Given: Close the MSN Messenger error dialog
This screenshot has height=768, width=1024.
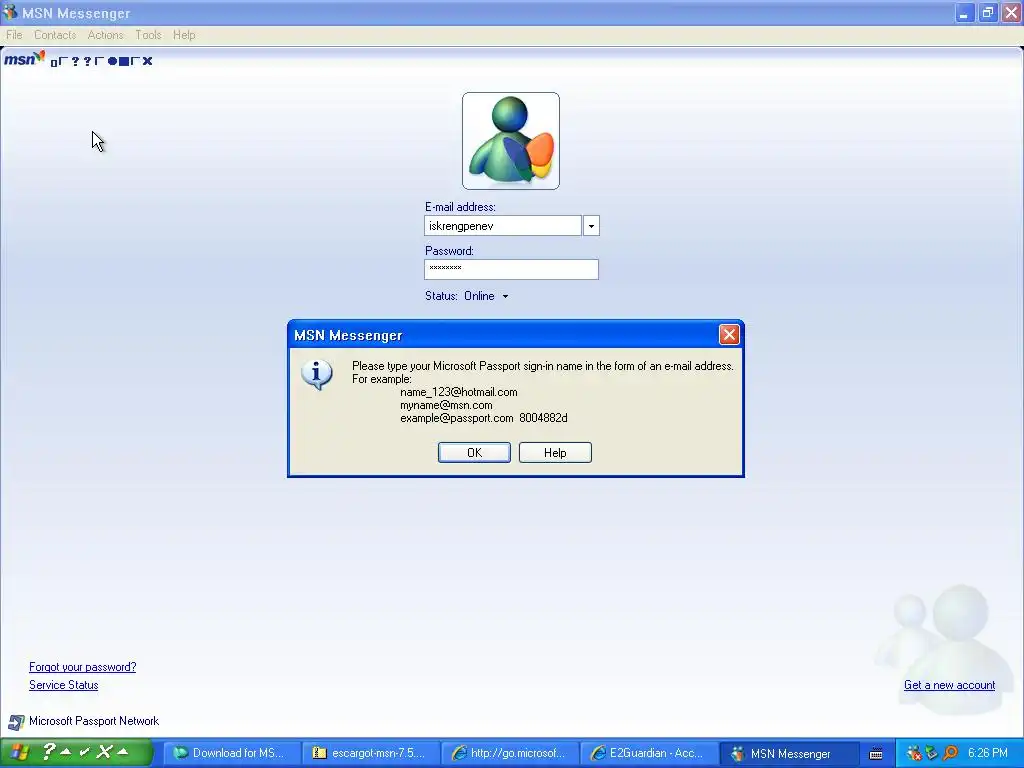Looking at the screenshot, I should (729, 334).
